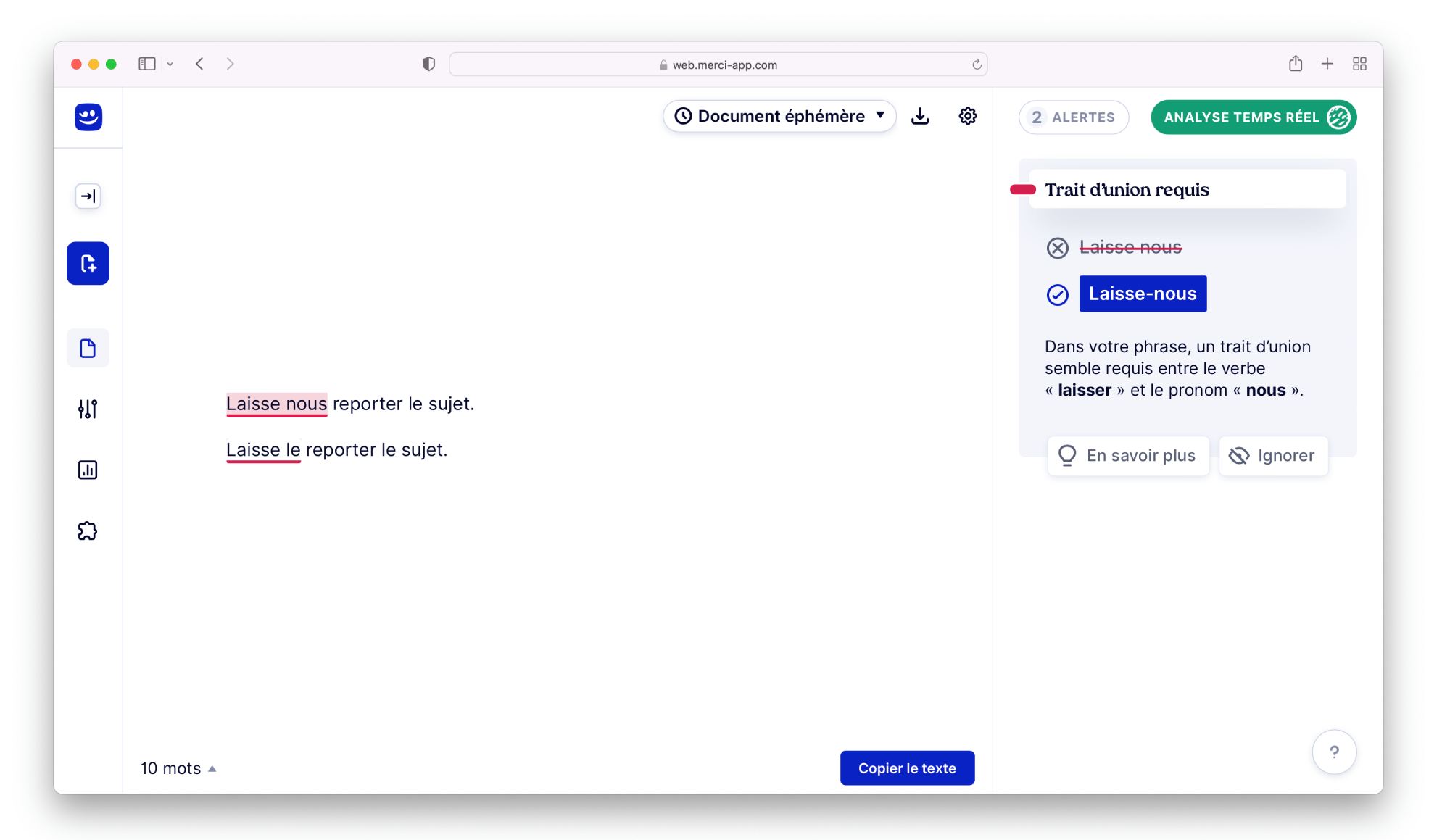The width and height of the screenshot is (1450, 840).
Task: Create a new document with the blue button
Action: coord(88,263)
